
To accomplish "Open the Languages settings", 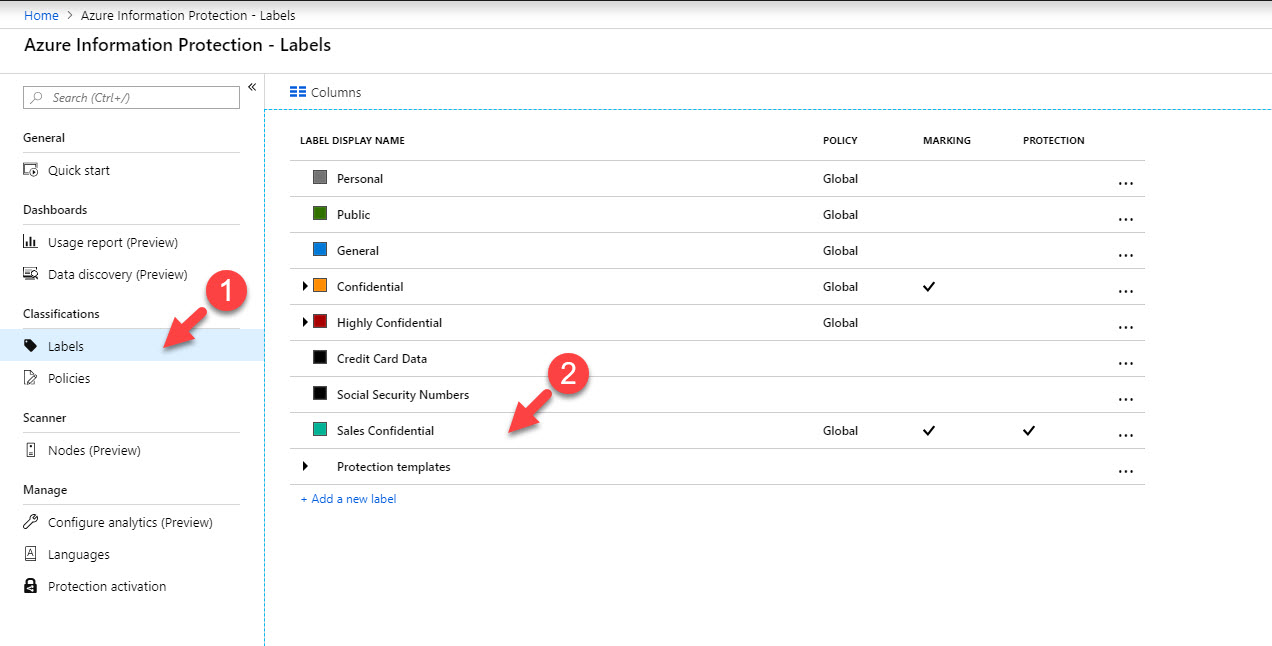I will (x=80, y=554).
